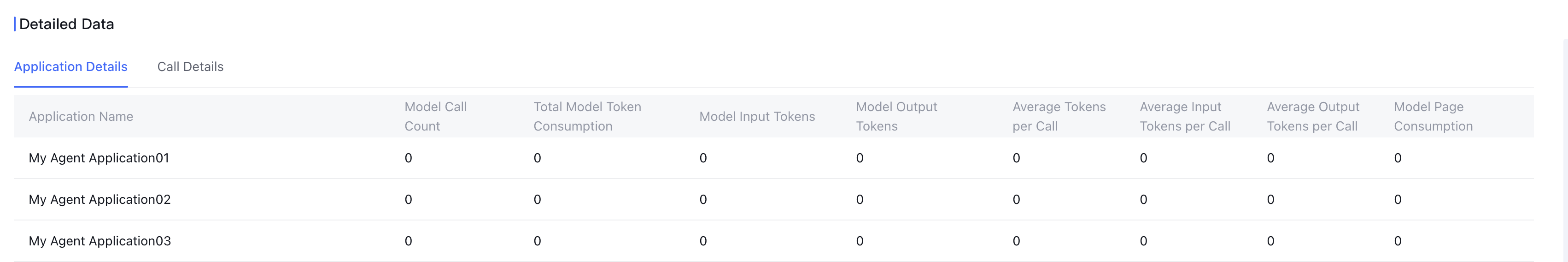
Task: Select the Application Details tab
Action: pyautogui.click(x=70, y=66)
